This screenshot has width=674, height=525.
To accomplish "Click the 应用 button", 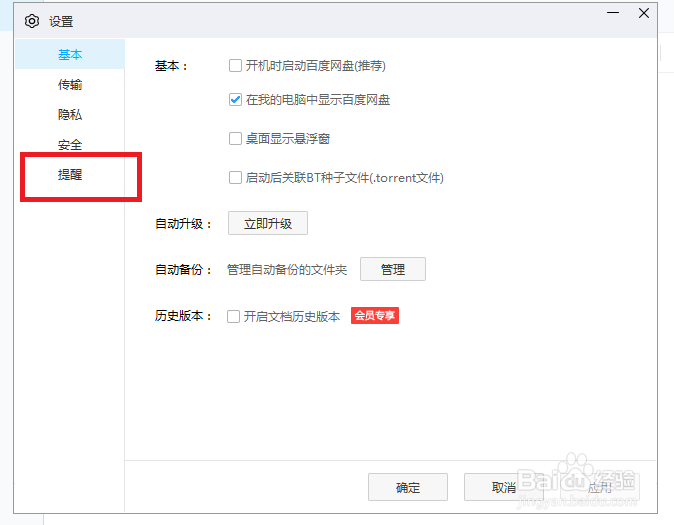I will point(600,487).
